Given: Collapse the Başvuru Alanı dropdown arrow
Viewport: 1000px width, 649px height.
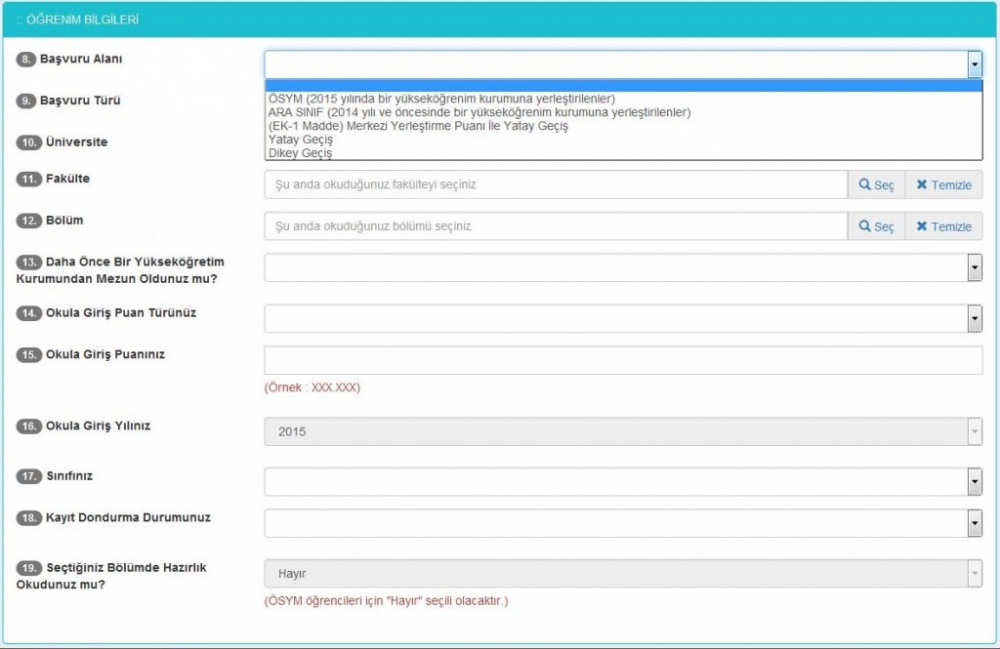Looking at the screenshot, I should click(974, 65).
